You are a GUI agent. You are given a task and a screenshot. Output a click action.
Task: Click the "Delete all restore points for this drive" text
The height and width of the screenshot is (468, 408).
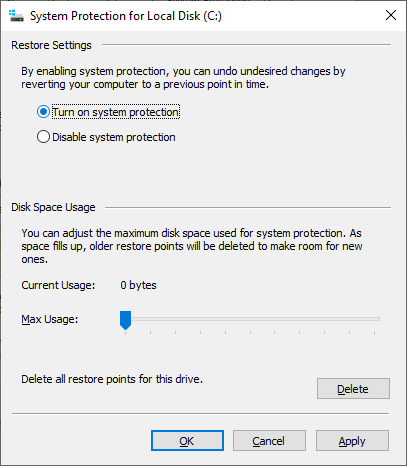(x=112, y=379)
